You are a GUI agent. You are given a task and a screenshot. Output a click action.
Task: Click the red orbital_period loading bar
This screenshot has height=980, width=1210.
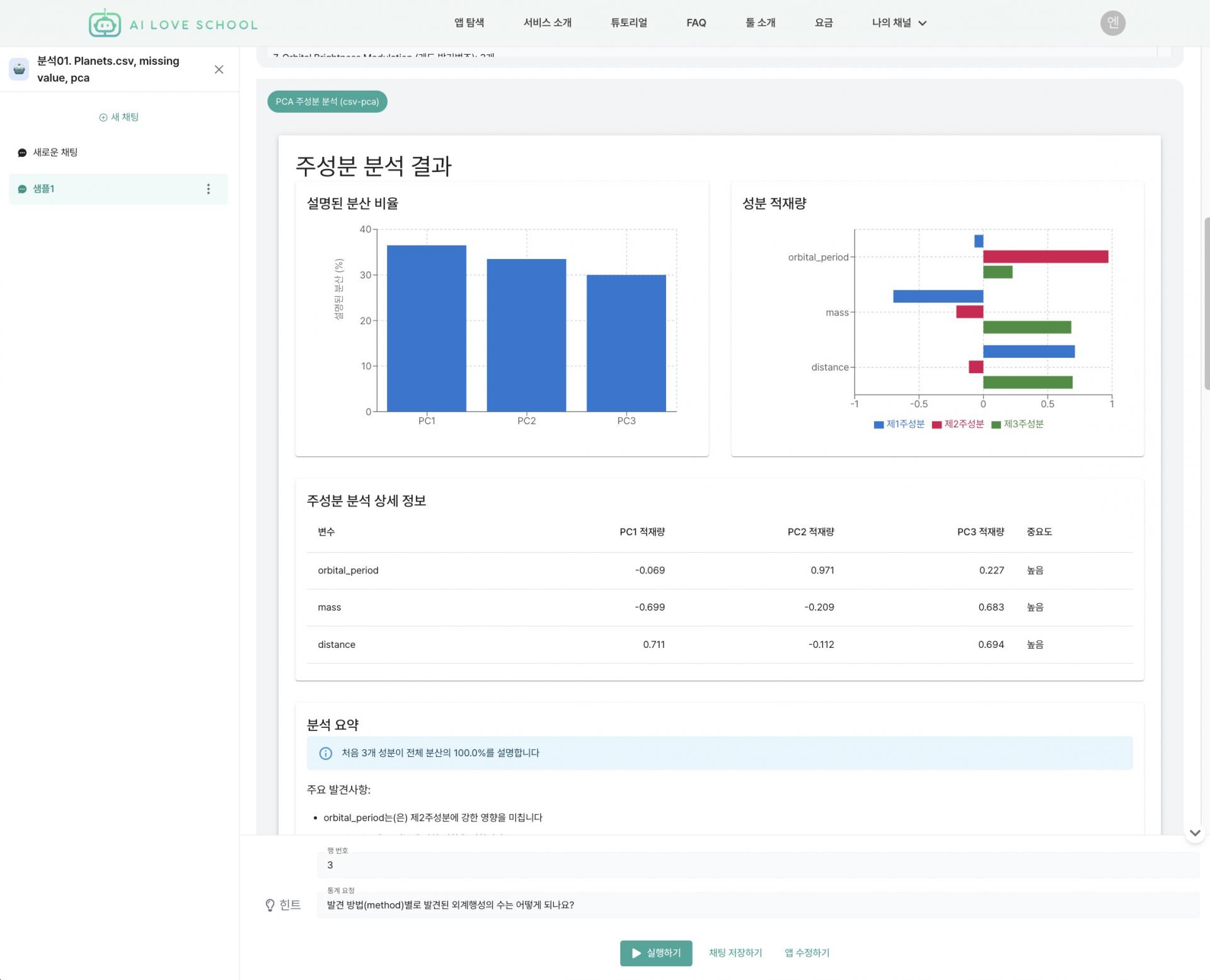coord(1046,257)
